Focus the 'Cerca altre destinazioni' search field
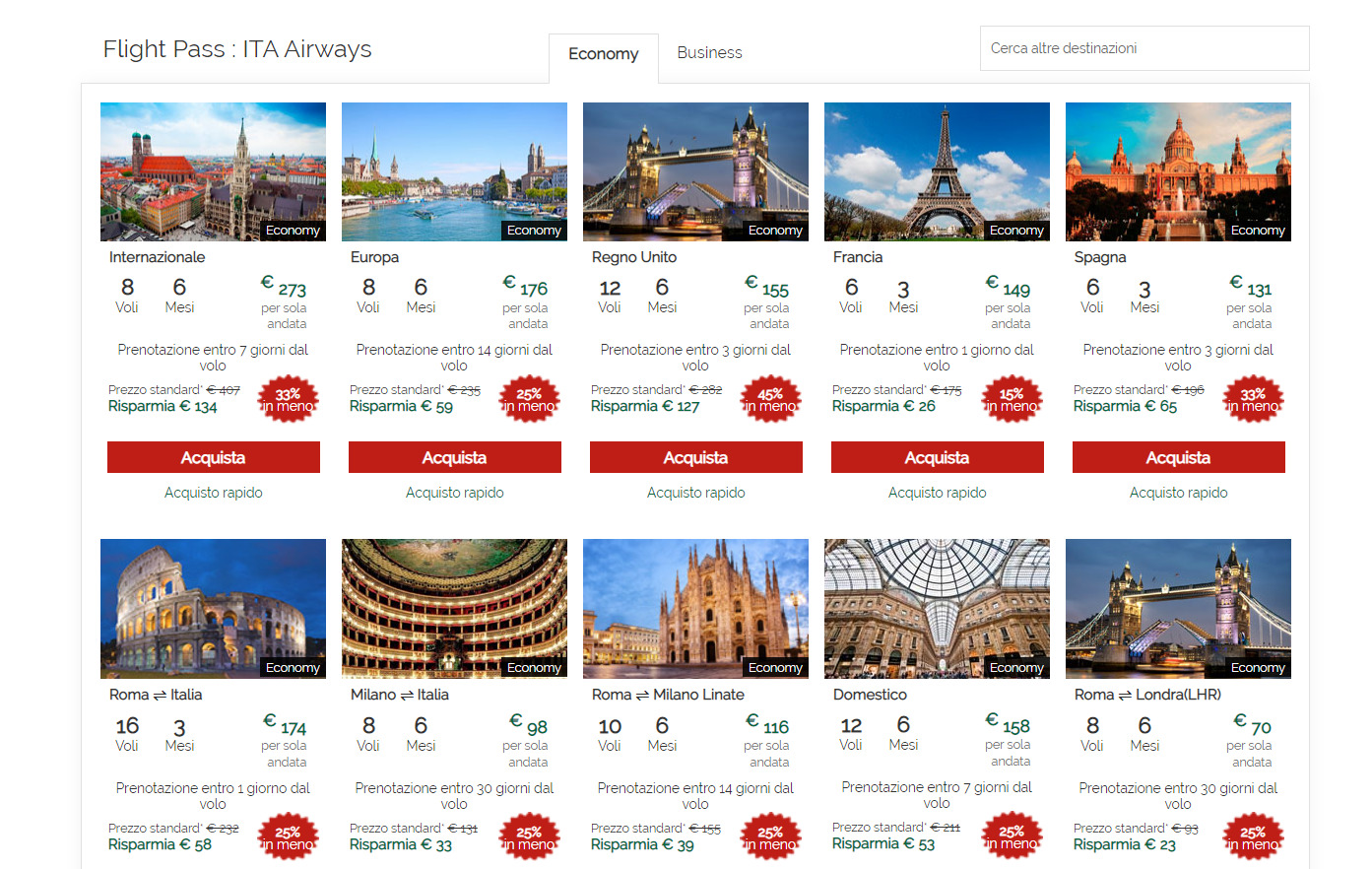This screenshot has width=1372, height=869. 1144,48
